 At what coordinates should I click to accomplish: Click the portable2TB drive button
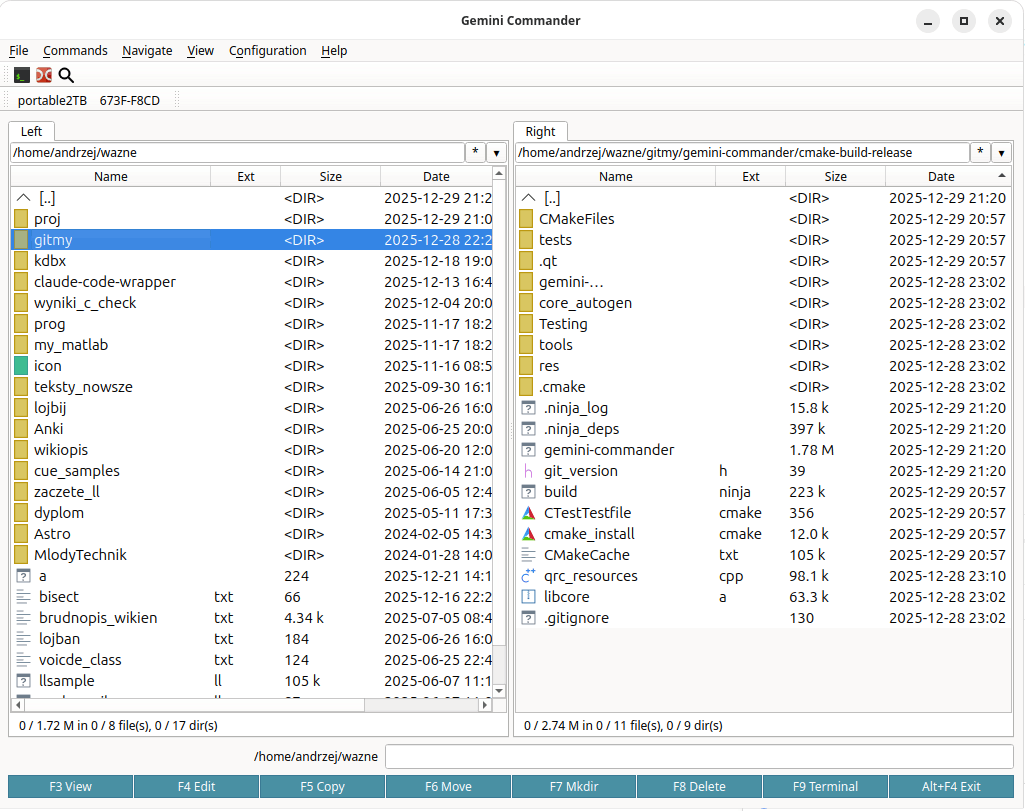pos(52,100)
